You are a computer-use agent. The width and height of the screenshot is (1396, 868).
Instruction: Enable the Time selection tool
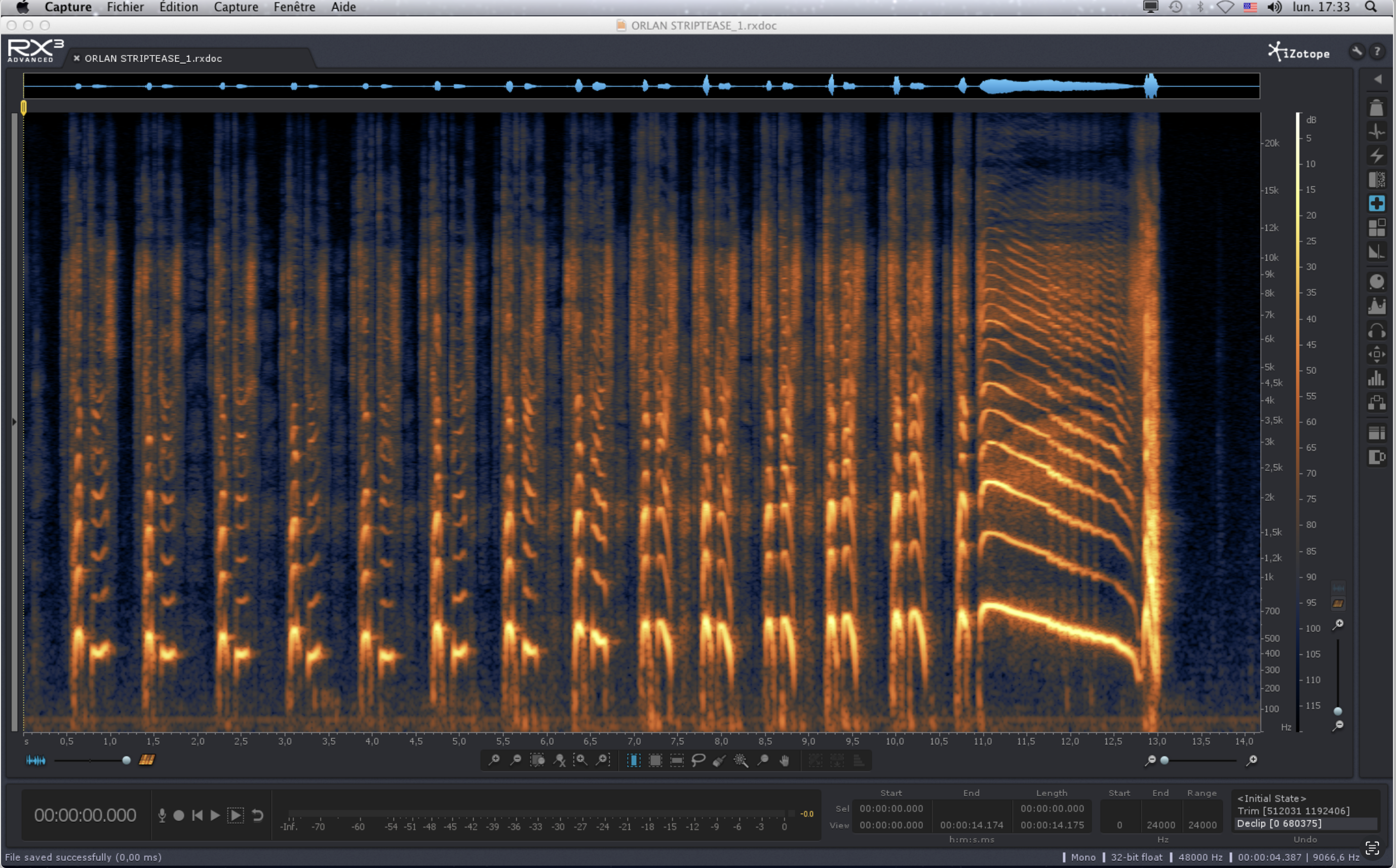click(634, 760)
